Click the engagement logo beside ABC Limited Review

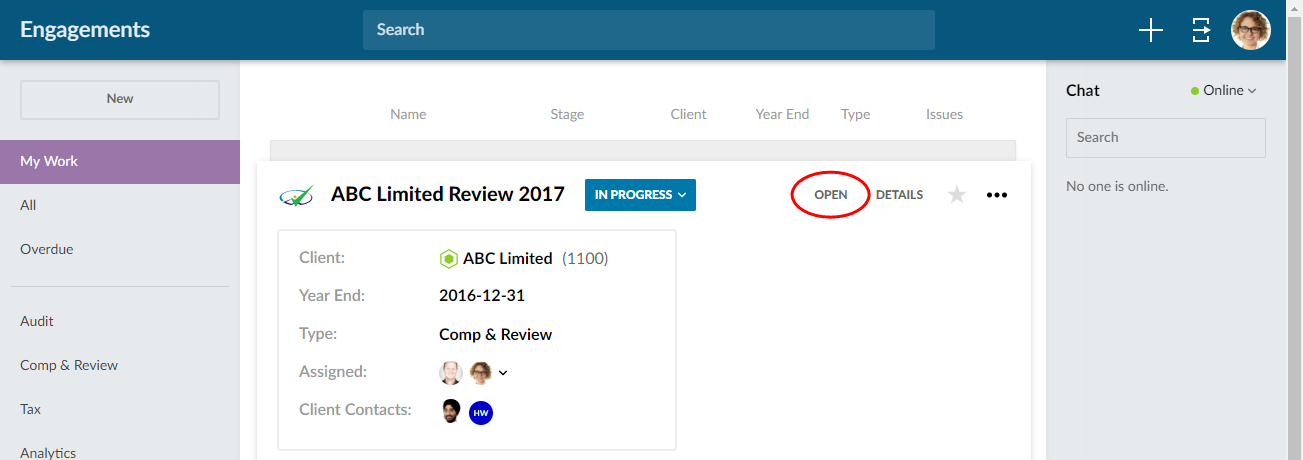(x=296, y=195)
